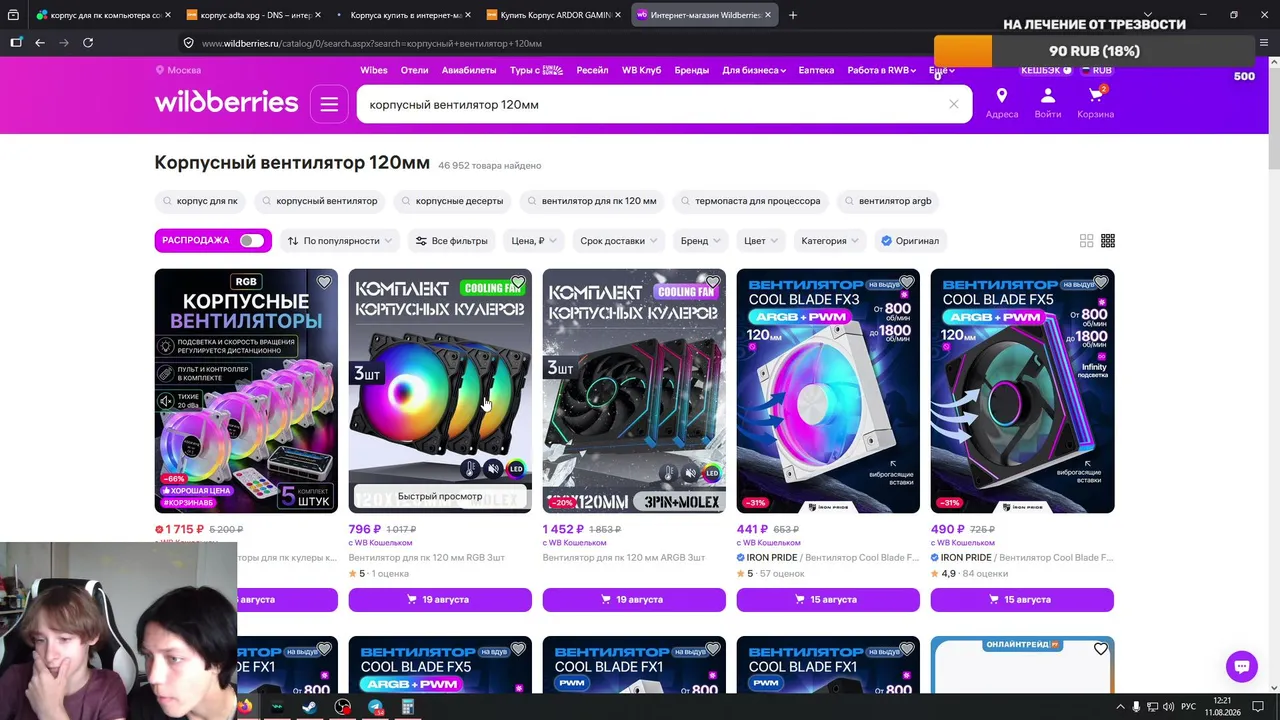The height and width of the screenshot is (720, 1280).
Task: Click the Москва location pin
Action: 178,70
